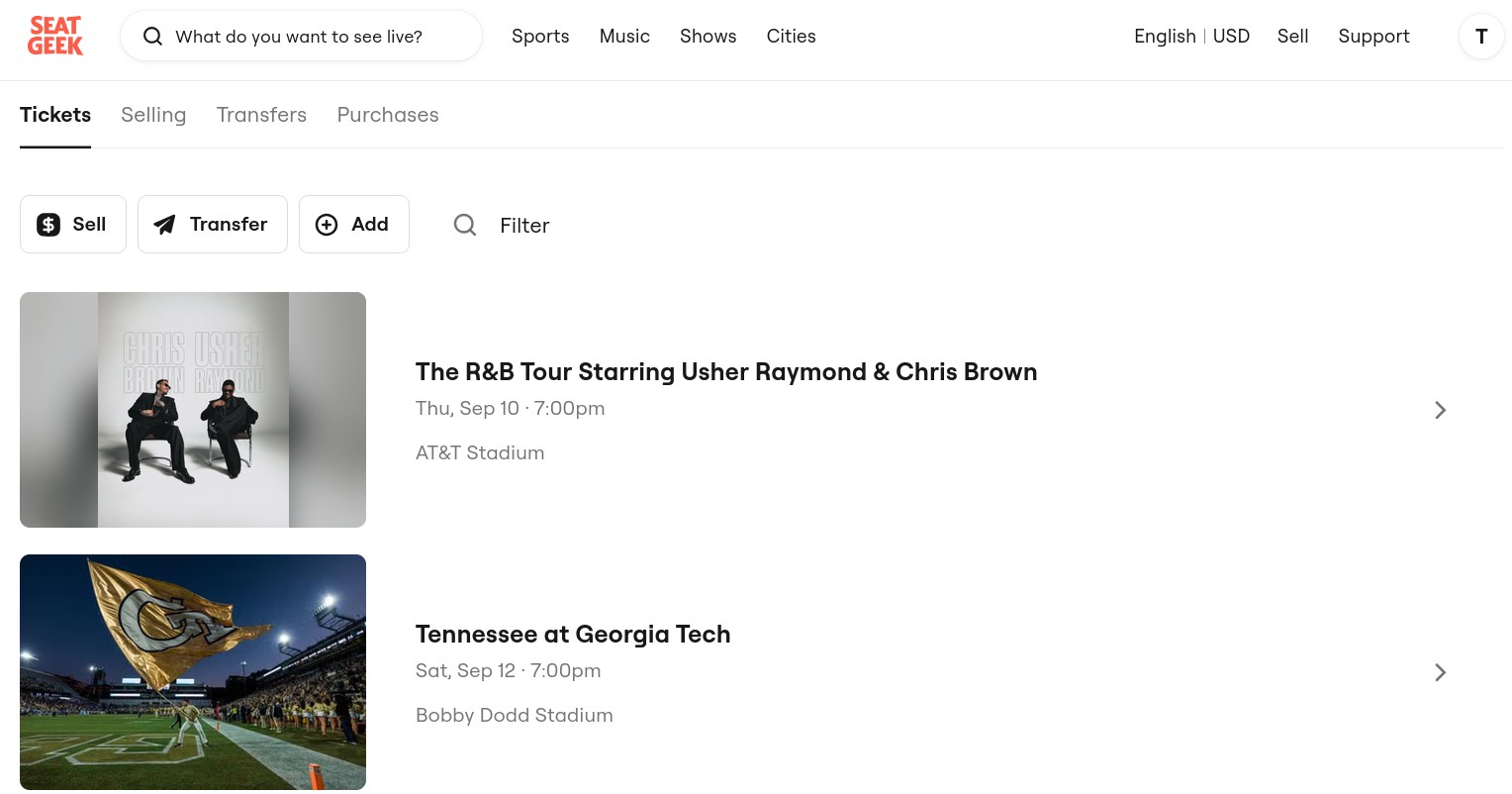The height and width of the screenshot is (794, 1512).
Task: Click the 'AT&T Stadium' venue text
Action: tap(480, 452)
